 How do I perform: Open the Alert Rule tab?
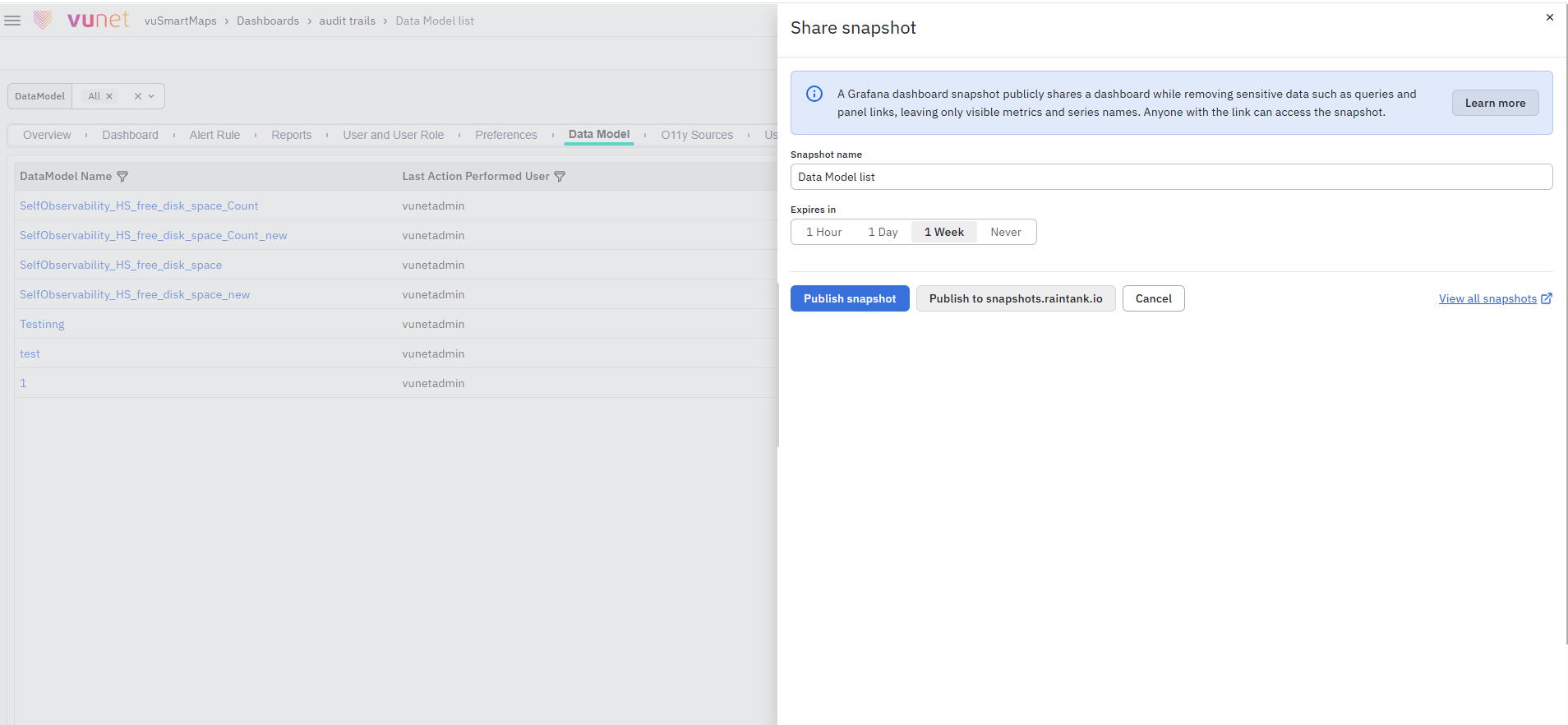pos(214,135)
